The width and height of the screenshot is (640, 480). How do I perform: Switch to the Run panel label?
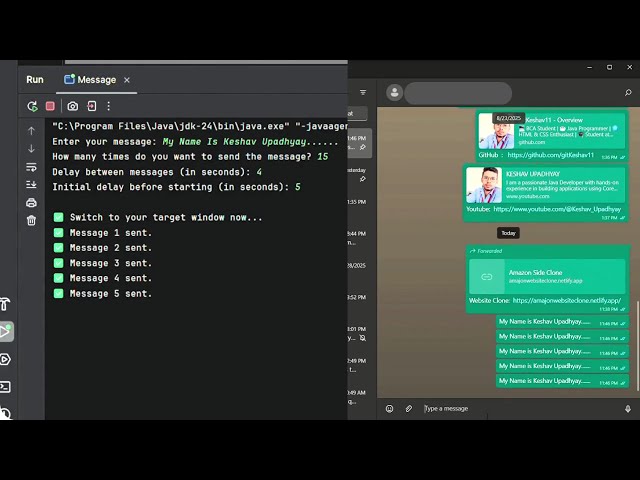[35, 80]
